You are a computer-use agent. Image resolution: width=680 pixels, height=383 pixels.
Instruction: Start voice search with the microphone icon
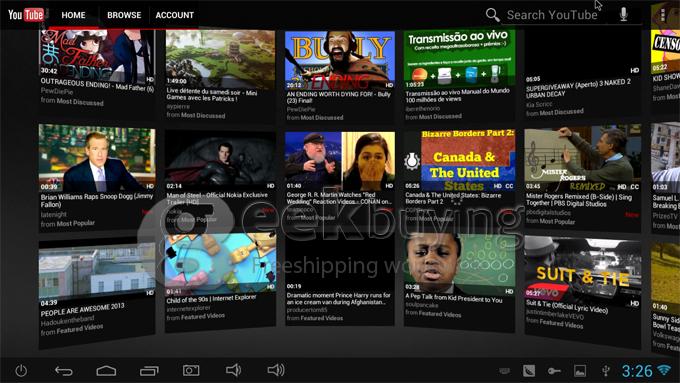pyautogui.click(x=624, y=14)
